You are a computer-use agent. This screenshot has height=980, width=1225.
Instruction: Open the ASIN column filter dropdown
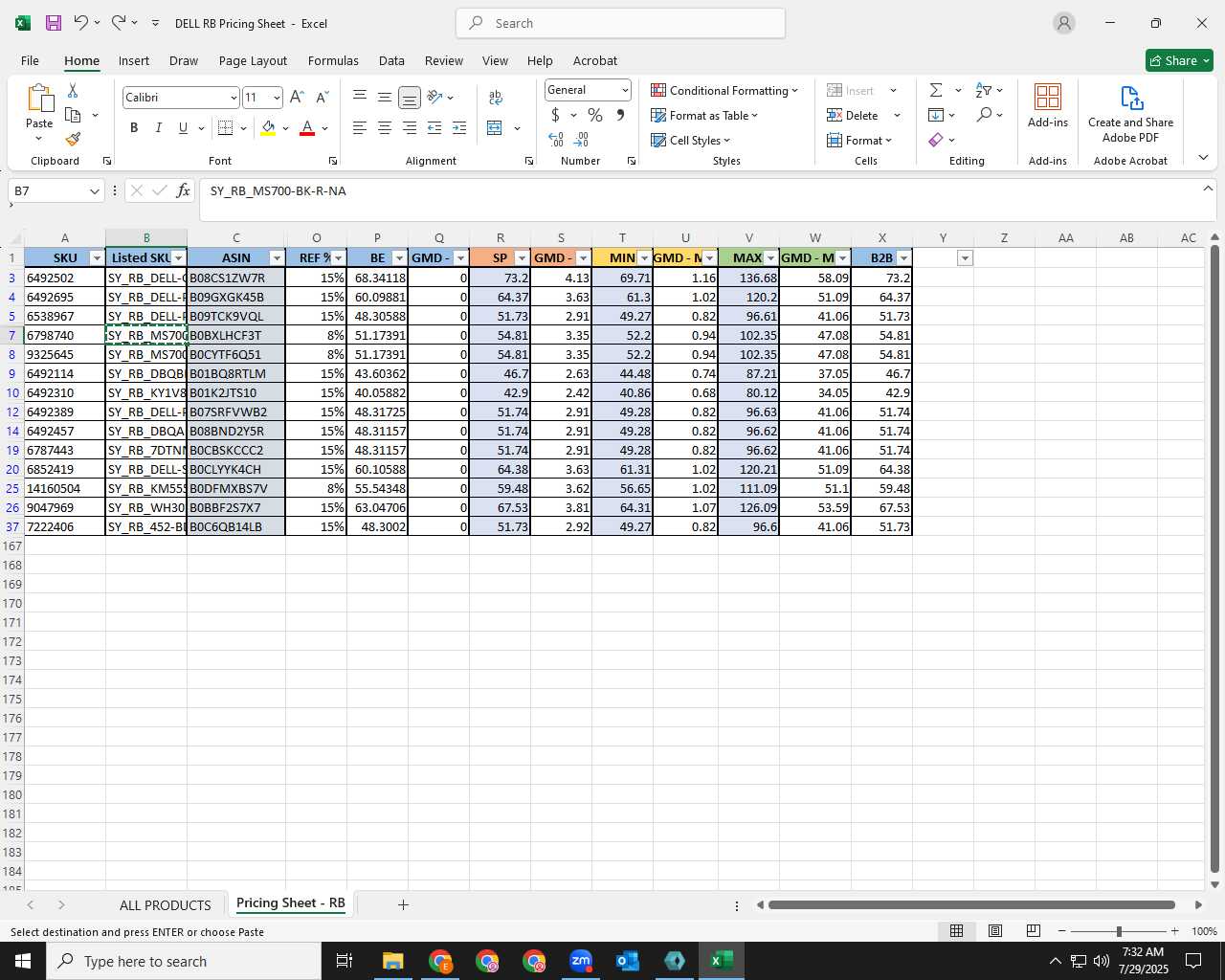point(277,258)
